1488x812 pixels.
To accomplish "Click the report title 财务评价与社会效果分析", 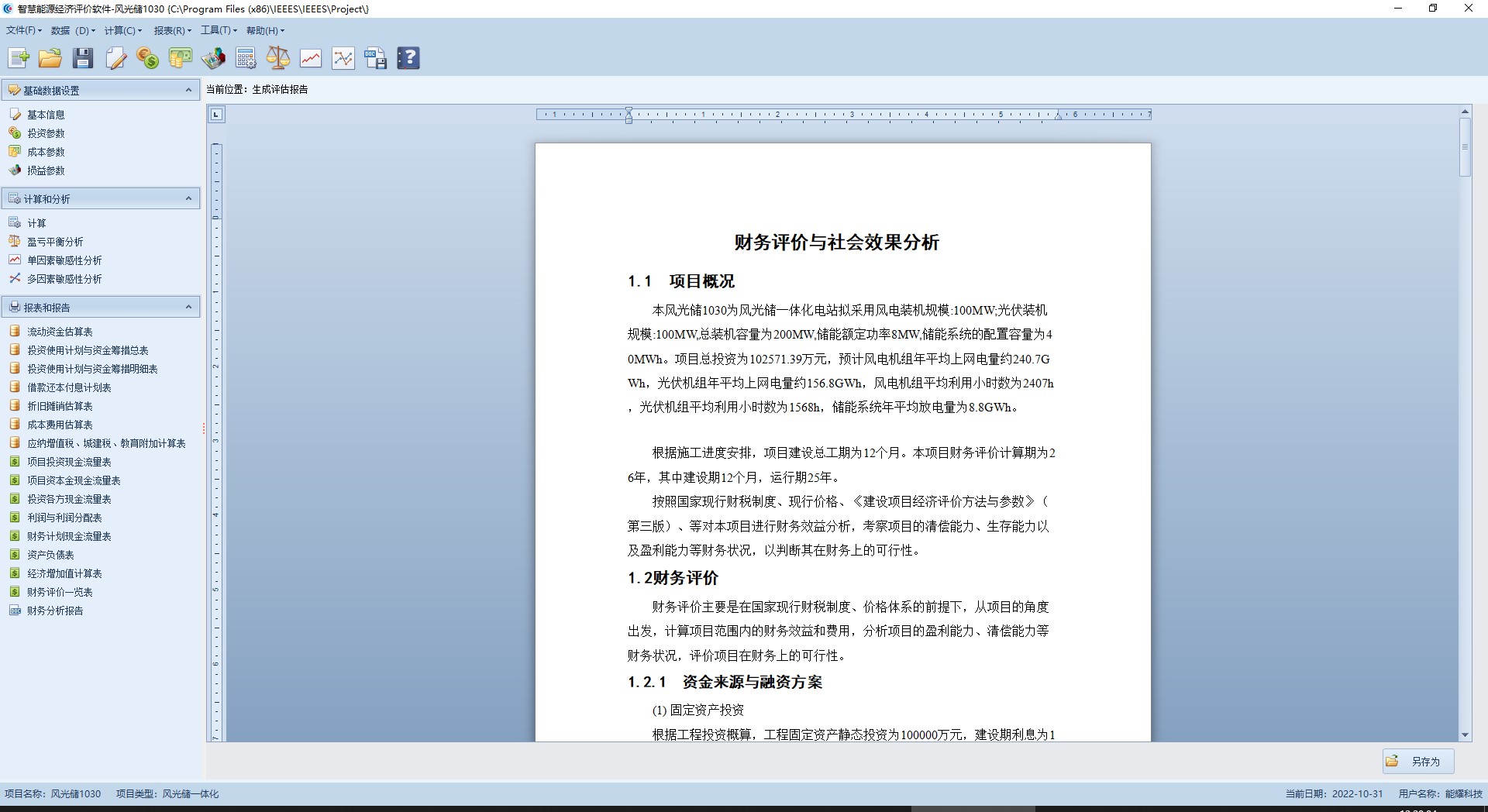I will (837, 243).
